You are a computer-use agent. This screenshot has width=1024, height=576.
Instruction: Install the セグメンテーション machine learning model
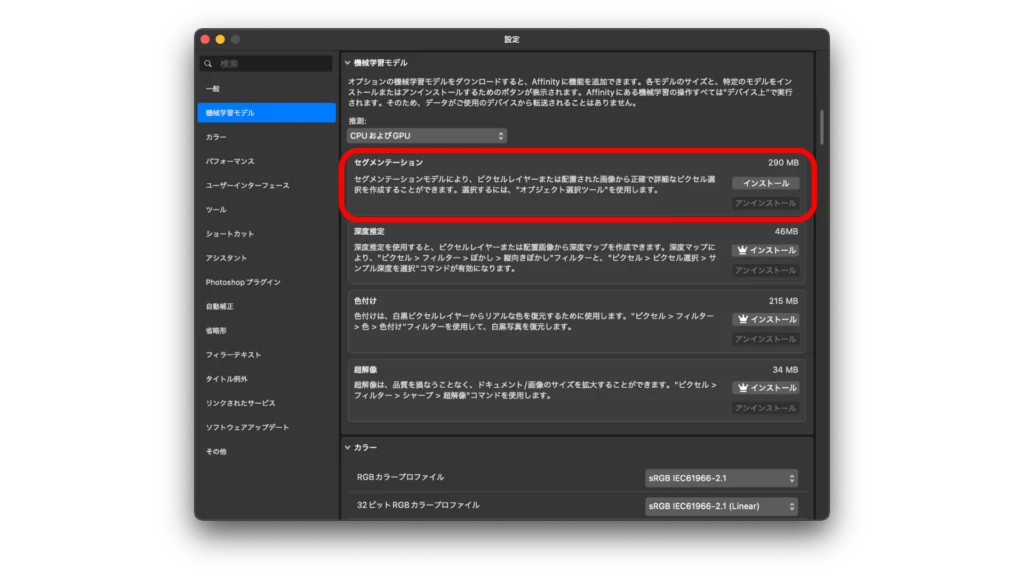click(x=765, y=183)
